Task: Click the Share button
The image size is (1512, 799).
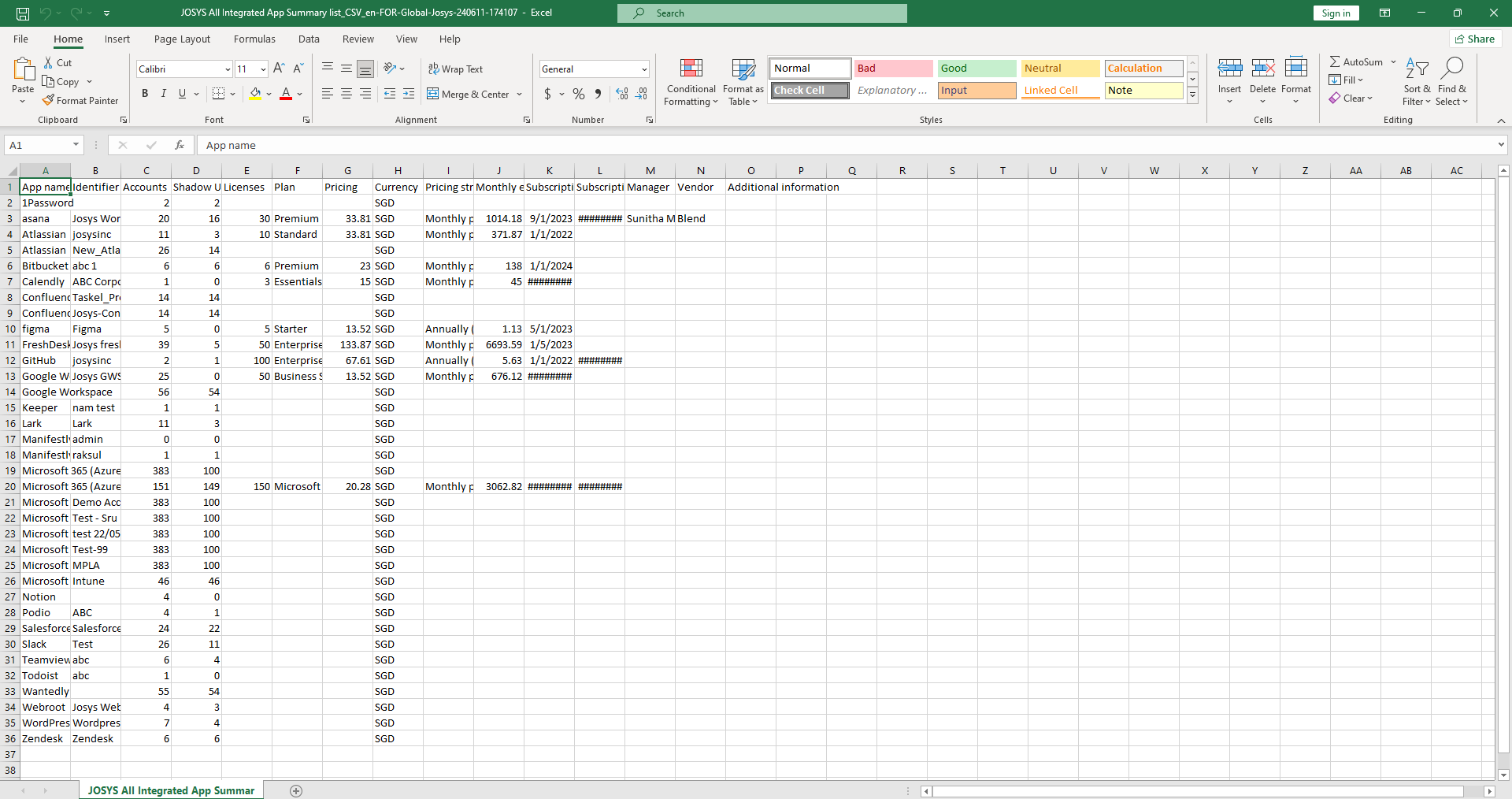Action: pyautogui.click(x=1475, y=39)
